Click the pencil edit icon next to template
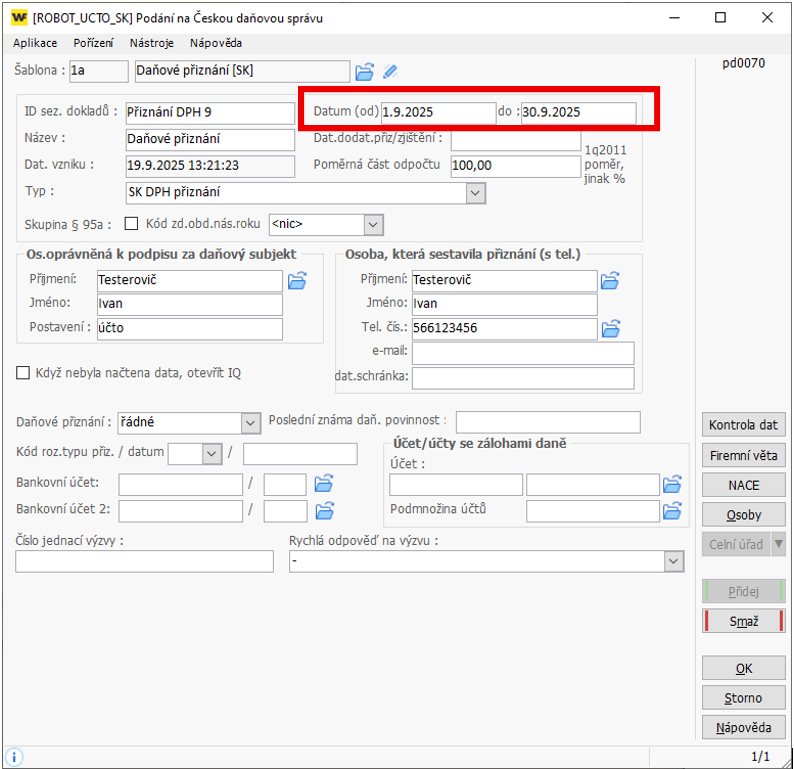 390,71
